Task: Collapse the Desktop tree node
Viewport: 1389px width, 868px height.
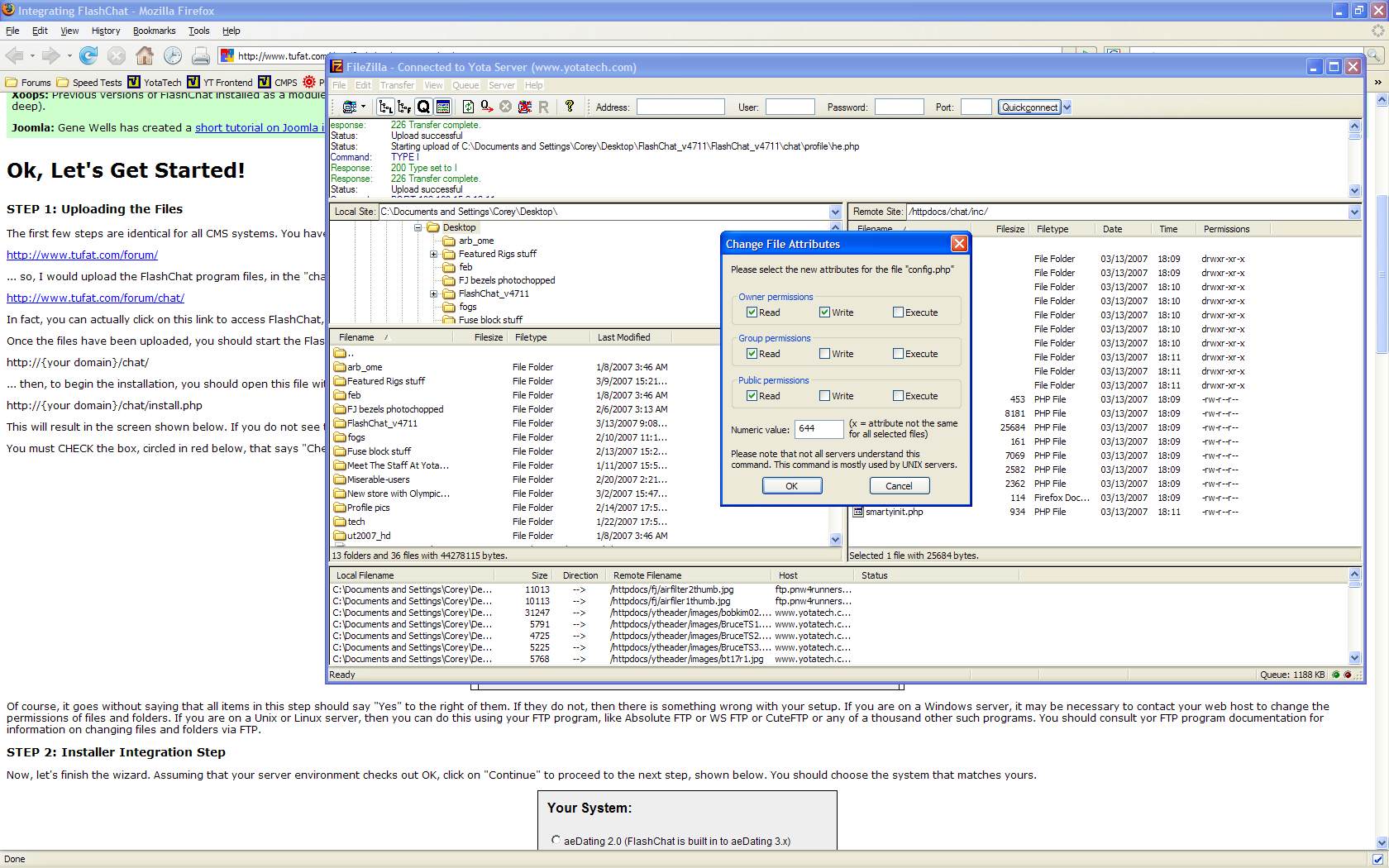Action: 418,227
